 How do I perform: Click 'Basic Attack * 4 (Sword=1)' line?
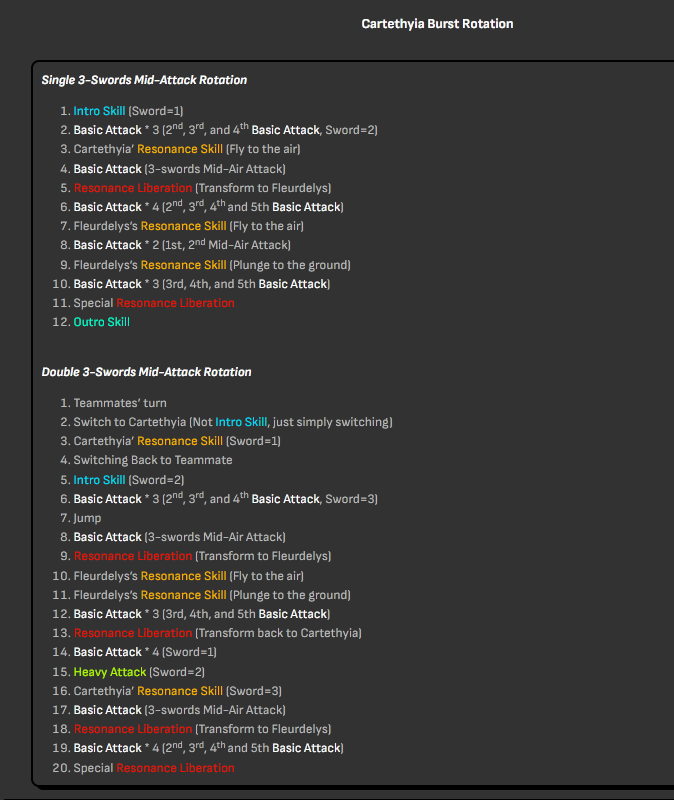pos(145,652)
